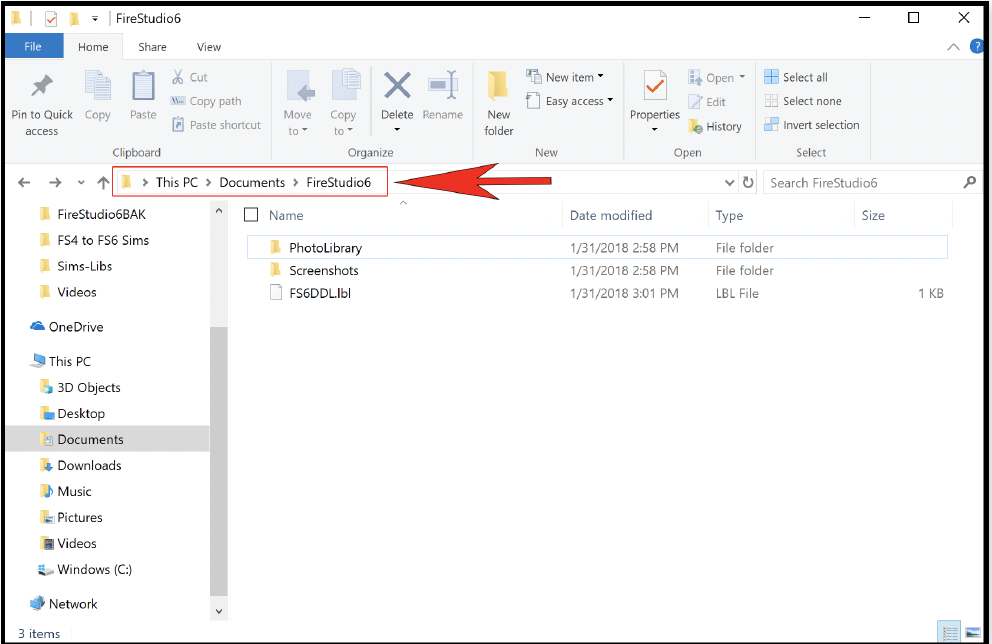
Task: Click the Open command
Action: [x=717, y=78]
